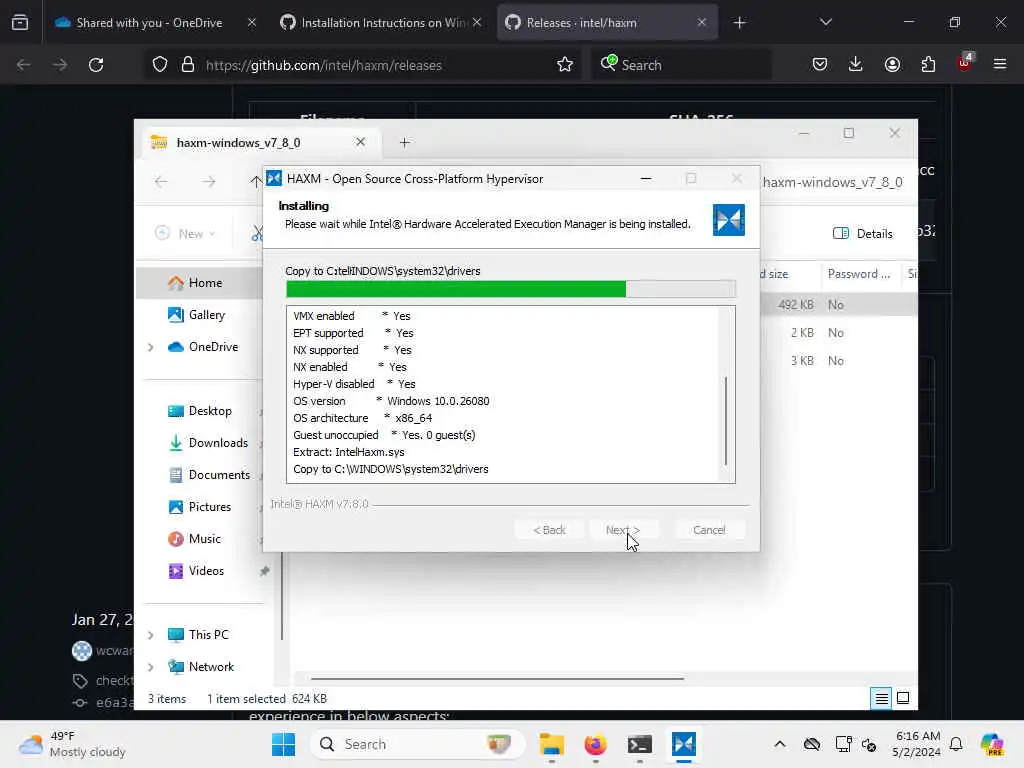Open the Firefox hamburger menu
The image size is (1024, 768).
point(999,65)
